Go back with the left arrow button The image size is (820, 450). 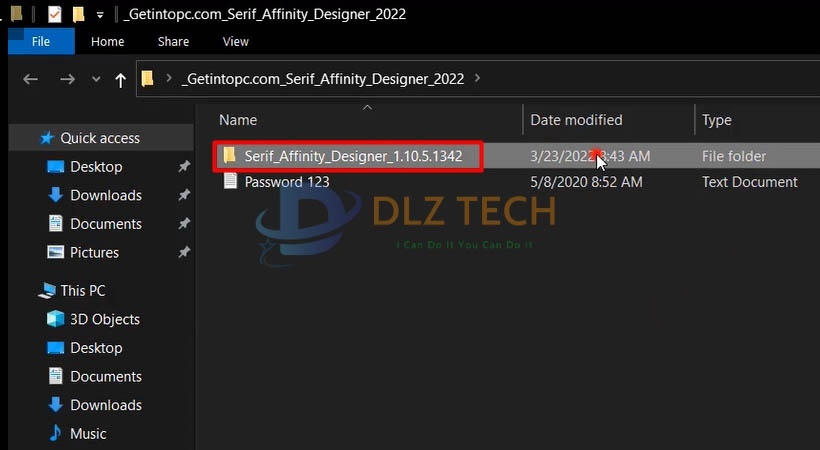(x=30, y=80)
